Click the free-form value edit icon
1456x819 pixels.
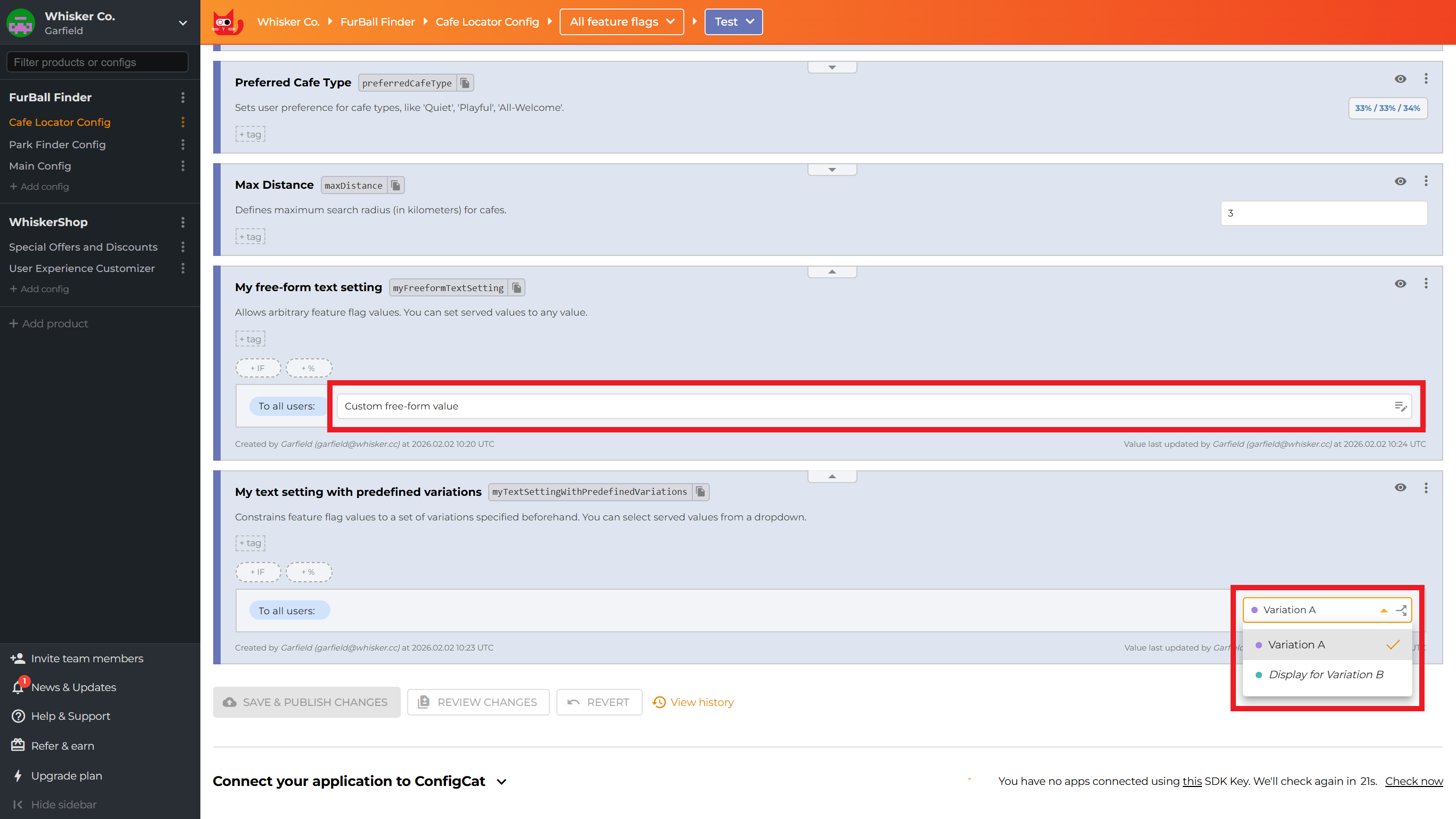[1400, 406]
